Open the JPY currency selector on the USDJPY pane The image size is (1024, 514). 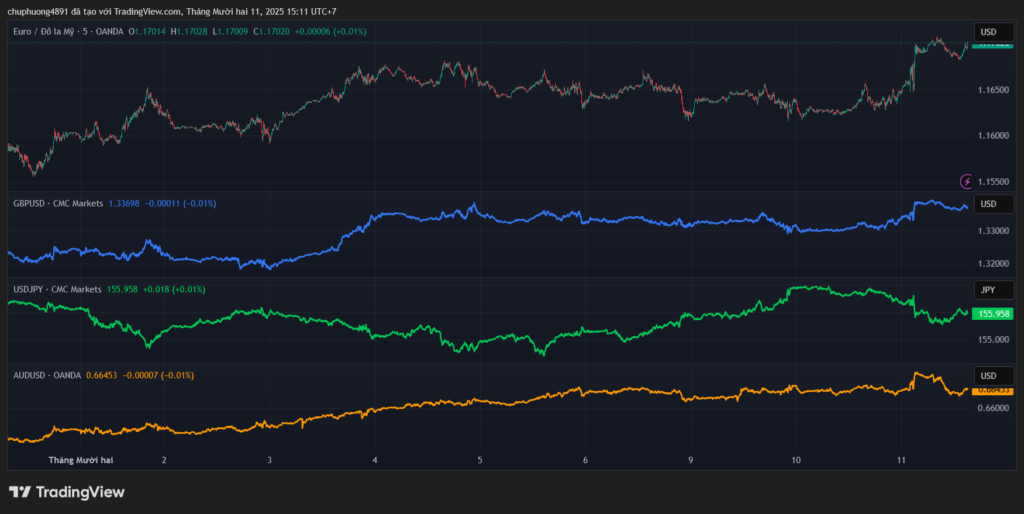coord(988,290)
